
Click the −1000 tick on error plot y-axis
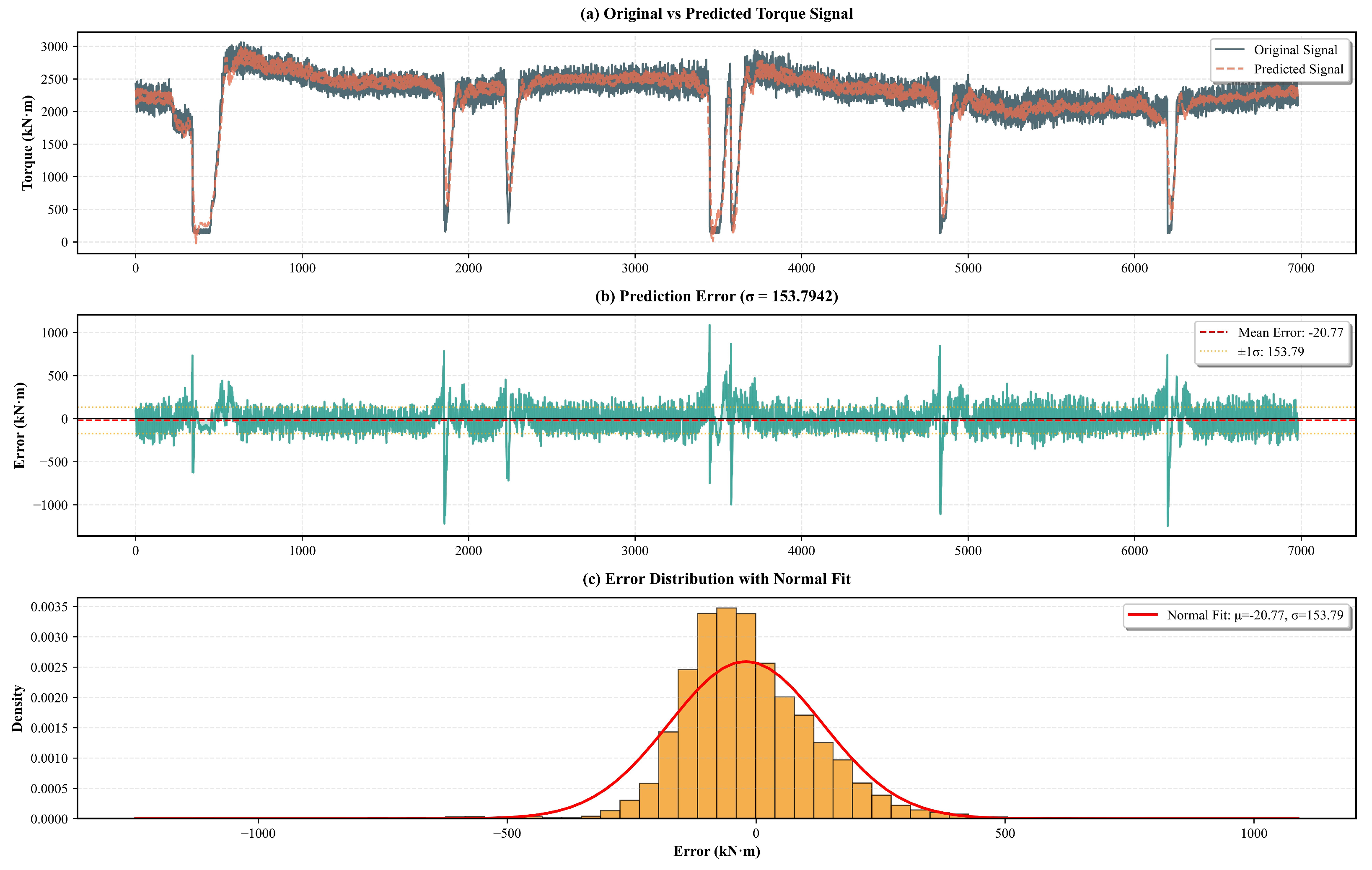51,505
